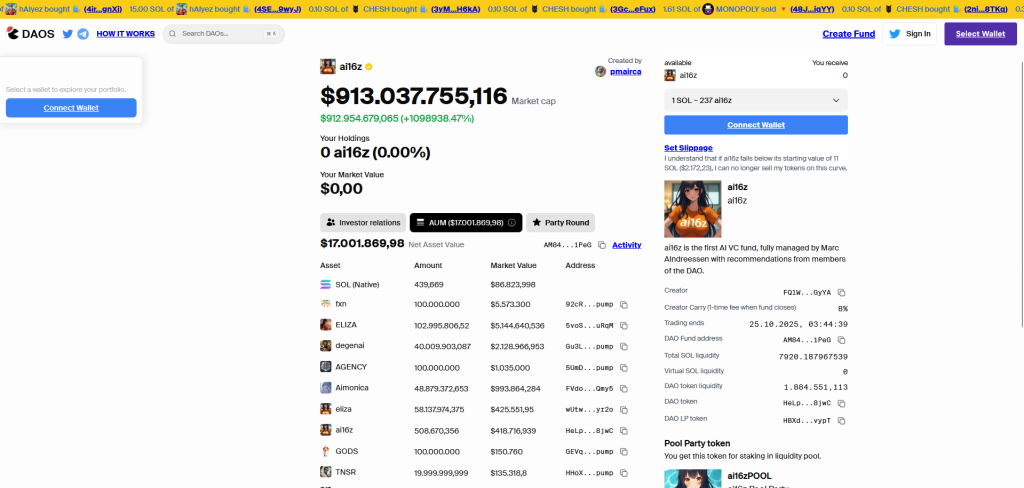Viewport: 1024px width, 488px height.
Task: Open the pmairca creator profile link
Action: click(625, 71)
